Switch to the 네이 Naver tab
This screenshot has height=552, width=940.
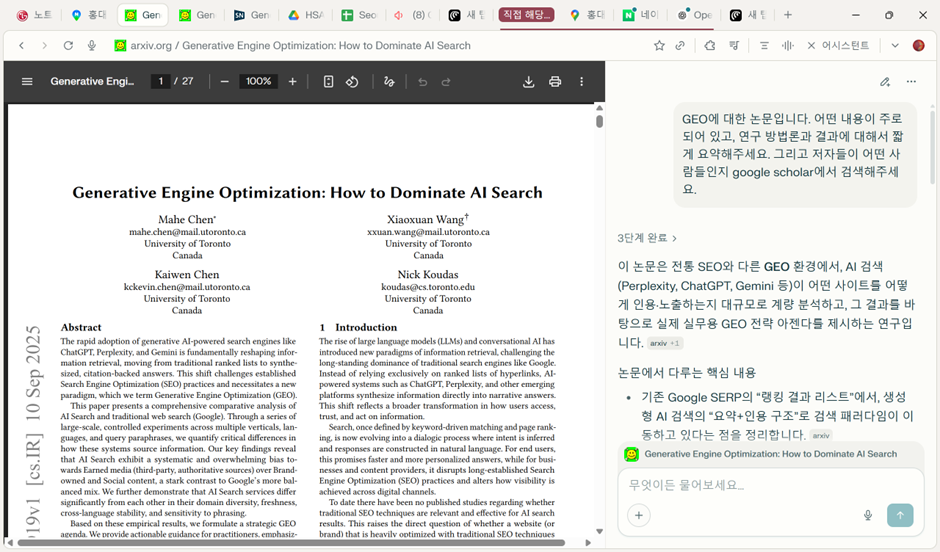pos(642,15)
